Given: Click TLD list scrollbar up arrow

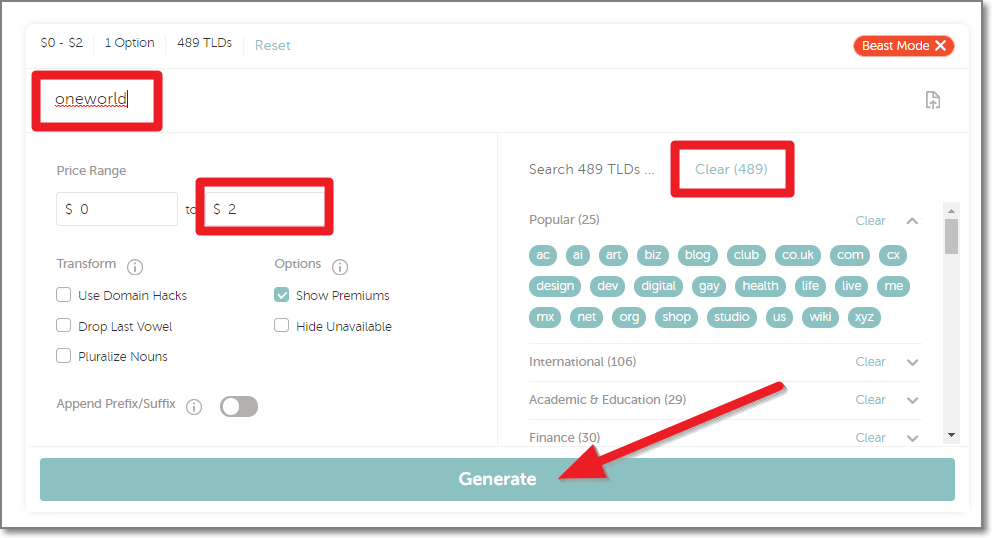Looking at the screenshot, I should 952,210.
